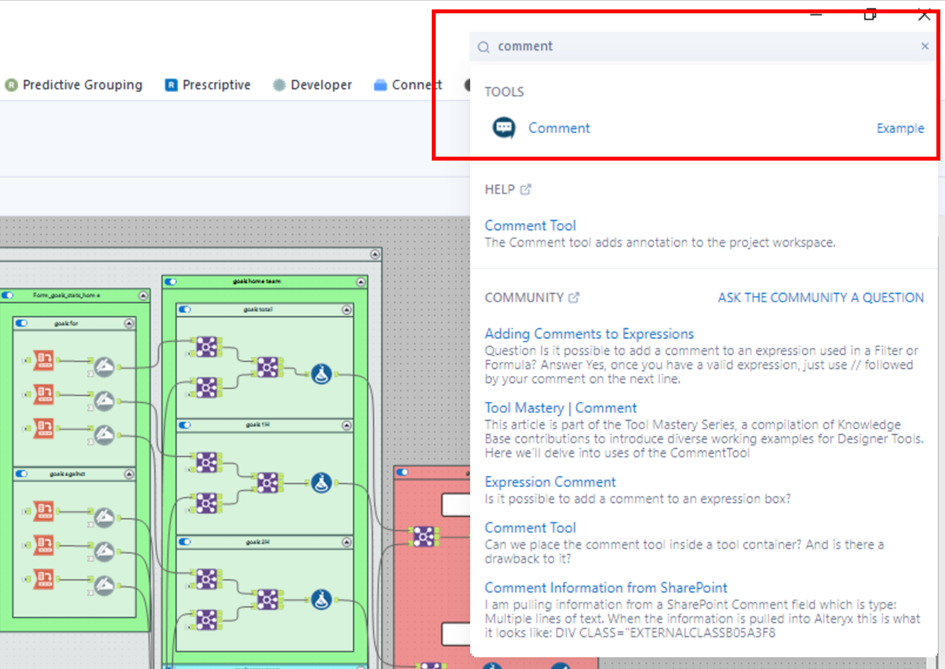Disable the goals against container
945x669 pixels.
click(x=22, y=474)
